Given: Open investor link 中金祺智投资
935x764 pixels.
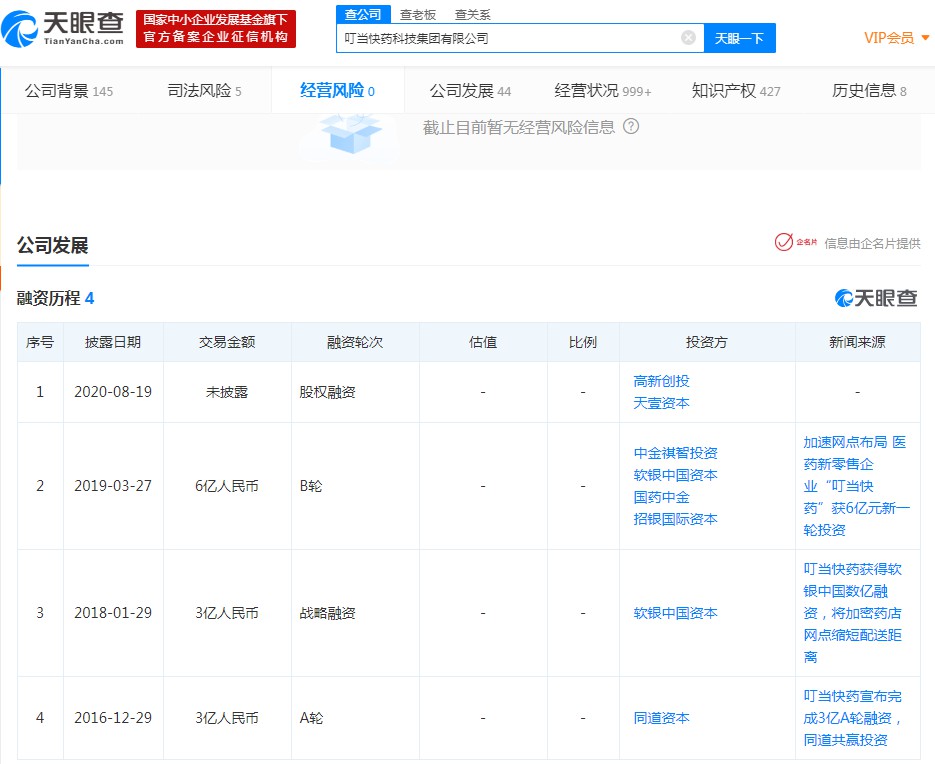Looking at the screenshot, I should [676, 453].
